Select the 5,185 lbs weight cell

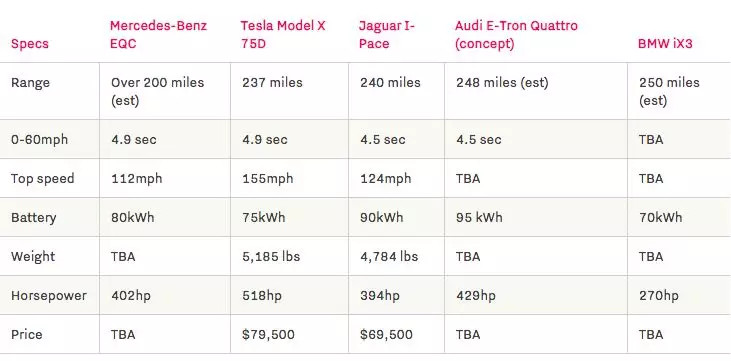tap(271, 257)
